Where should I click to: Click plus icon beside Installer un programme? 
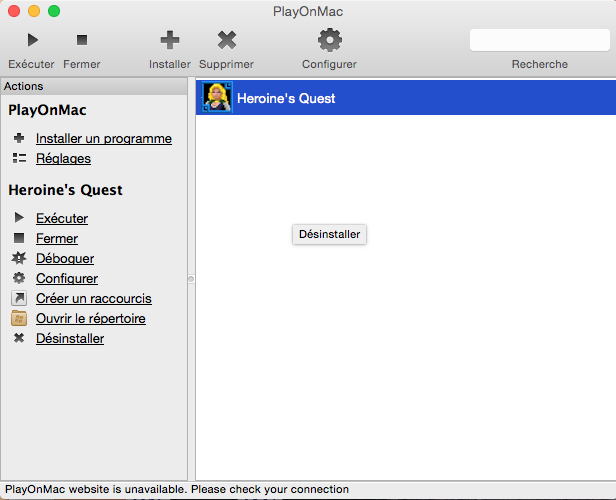coord(19,138)
